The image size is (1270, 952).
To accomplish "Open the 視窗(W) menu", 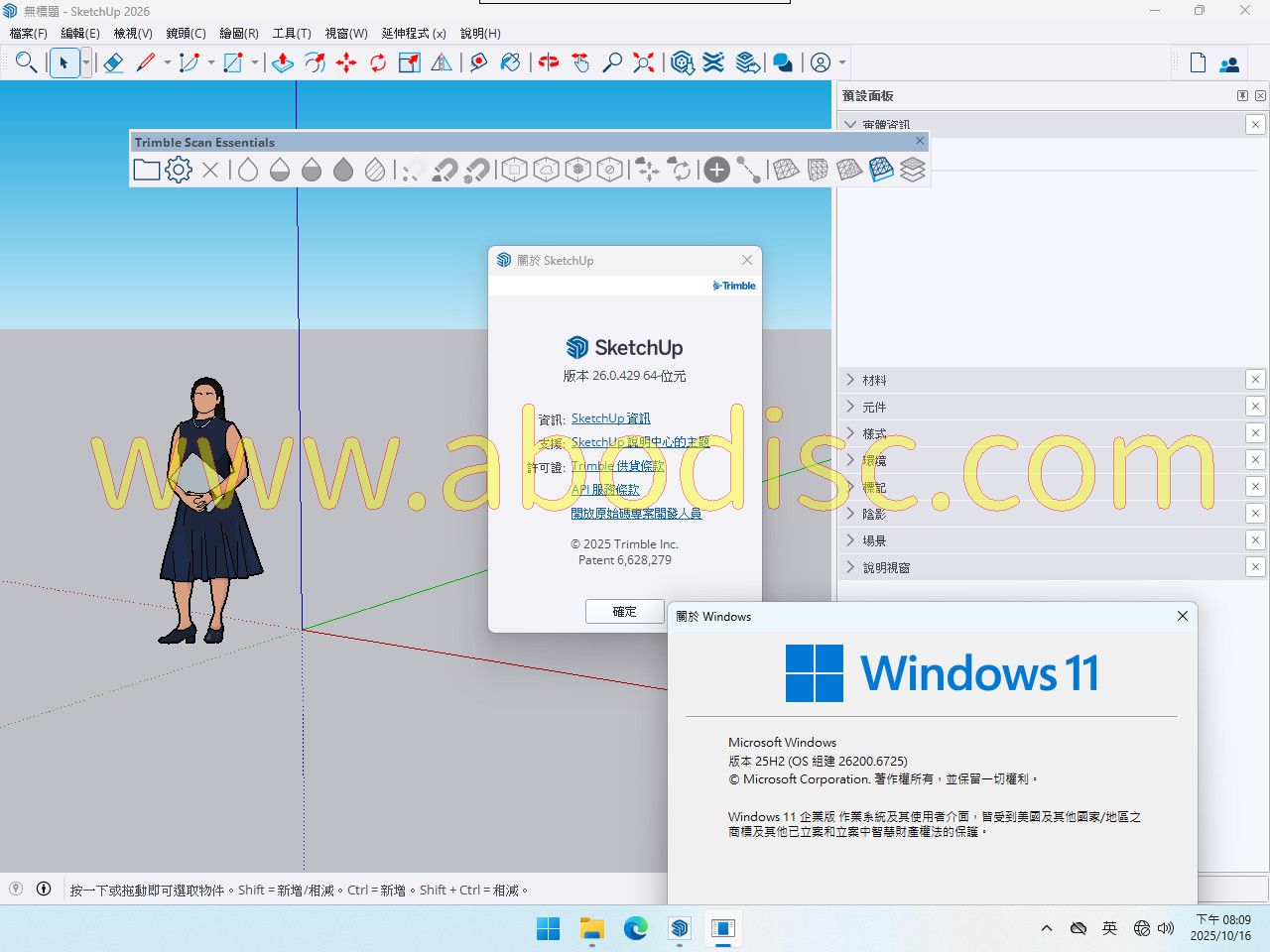I will (346, 33).
